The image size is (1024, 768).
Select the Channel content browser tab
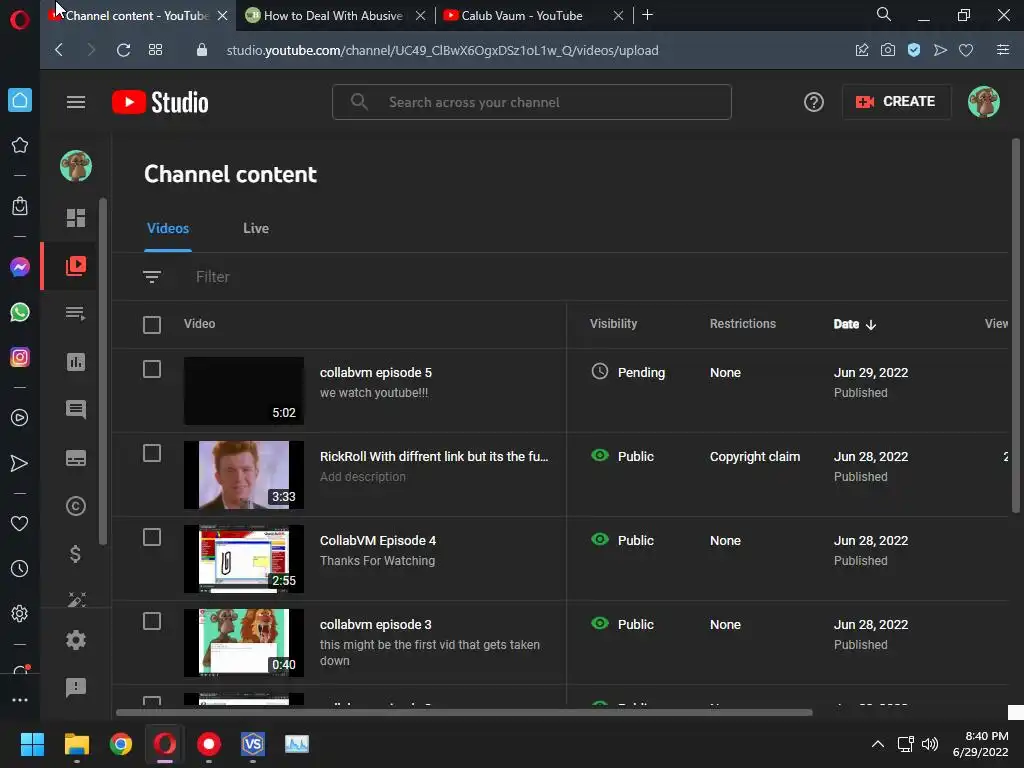[x=136, y=16]
